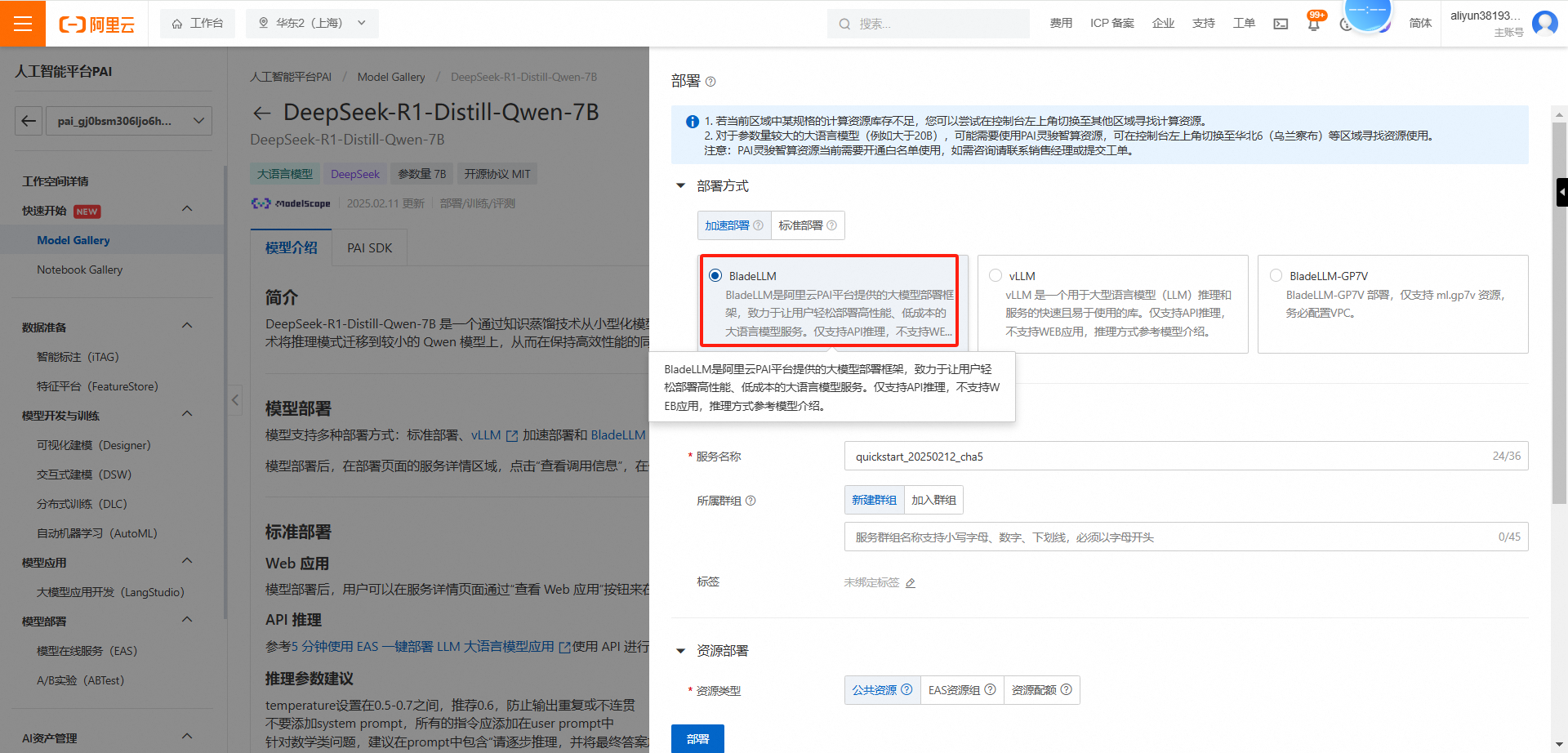This screenshot has height=753, width=1568.
Task: Collapse the 快速开始 section chevron
Action: [x=187, y=210]
